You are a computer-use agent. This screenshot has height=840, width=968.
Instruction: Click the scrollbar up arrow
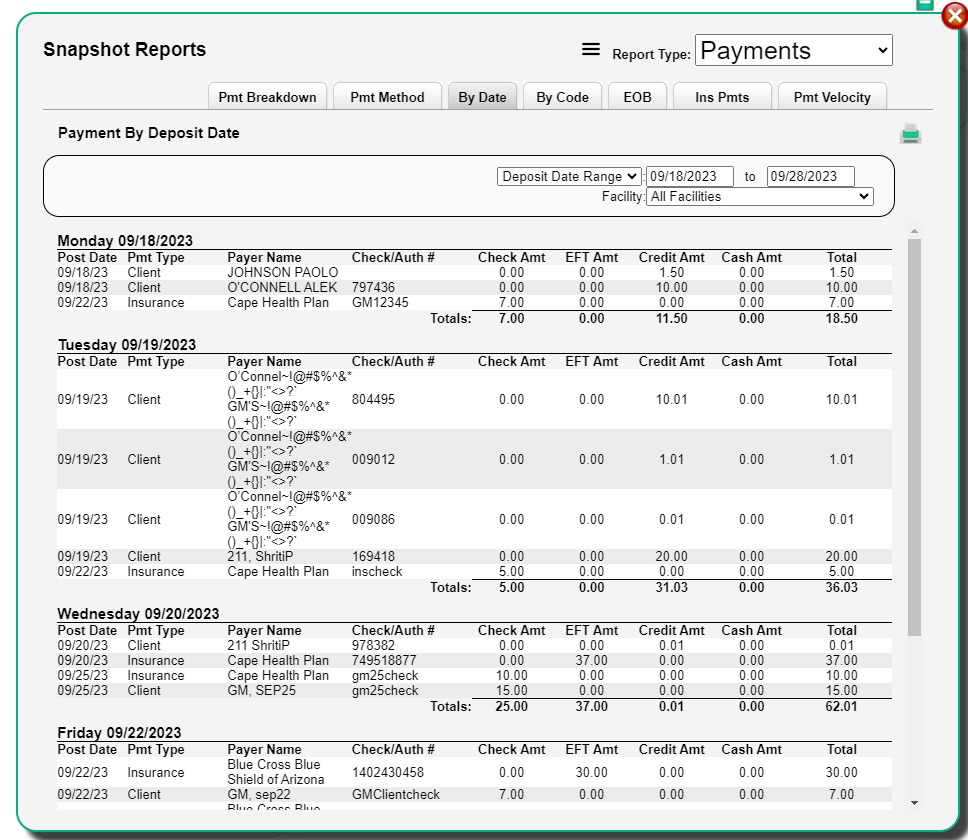[x=914, y=231]
